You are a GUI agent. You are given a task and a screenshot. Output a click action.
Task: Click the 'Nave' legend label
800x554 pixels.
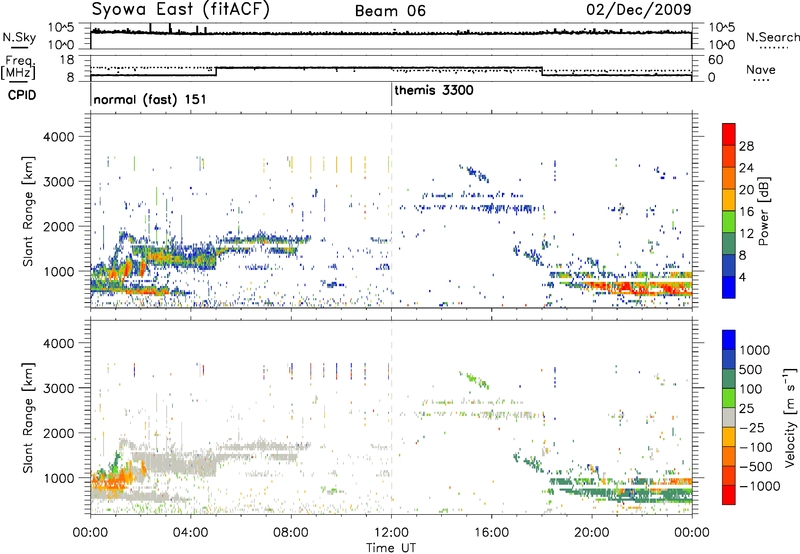(761, 69)
